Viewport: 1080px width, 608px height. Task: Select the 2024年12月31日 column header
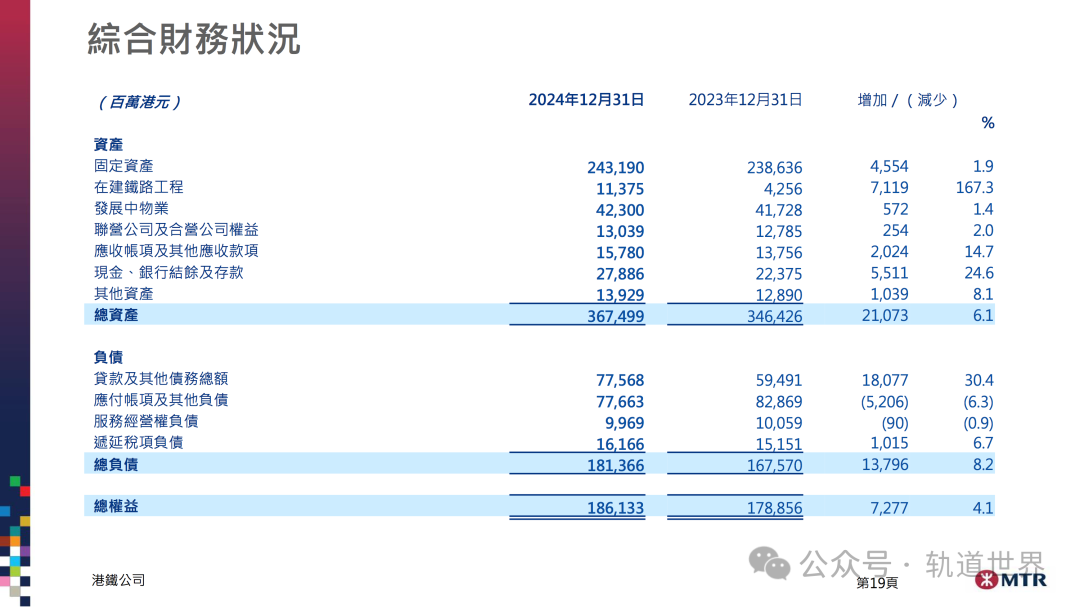point(586,100)
